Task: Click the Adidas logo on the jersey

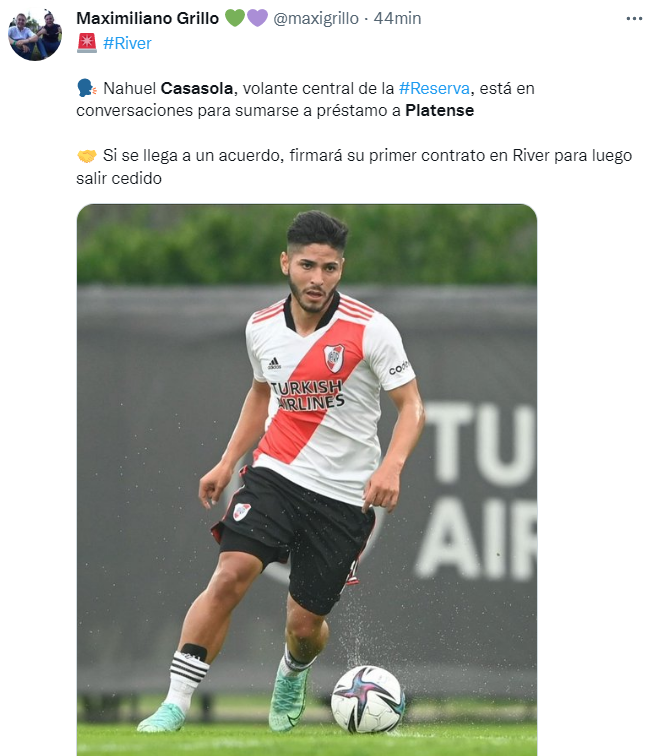Action: click(274, 363)
